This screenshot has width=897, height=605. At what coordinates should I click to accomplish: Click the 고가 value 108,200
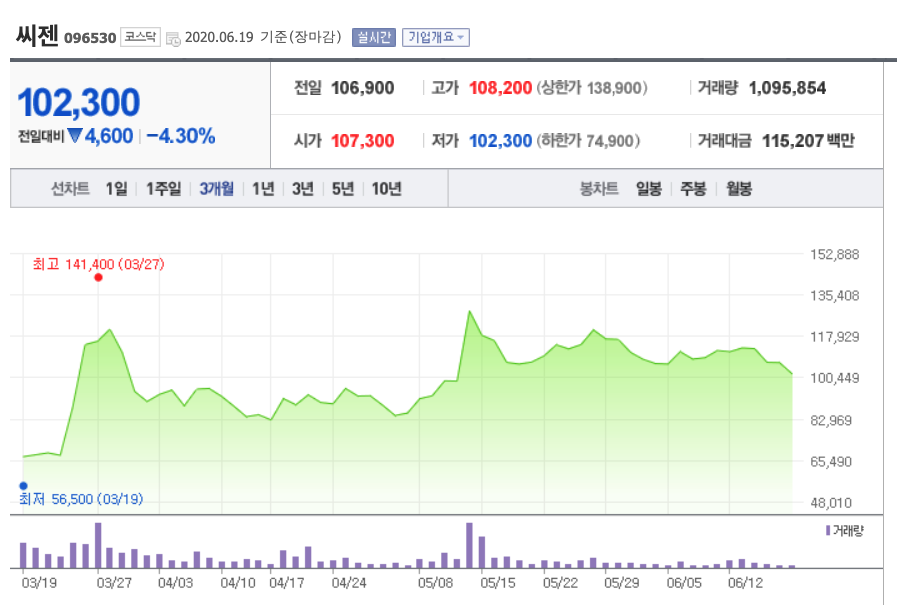[501, 87]
